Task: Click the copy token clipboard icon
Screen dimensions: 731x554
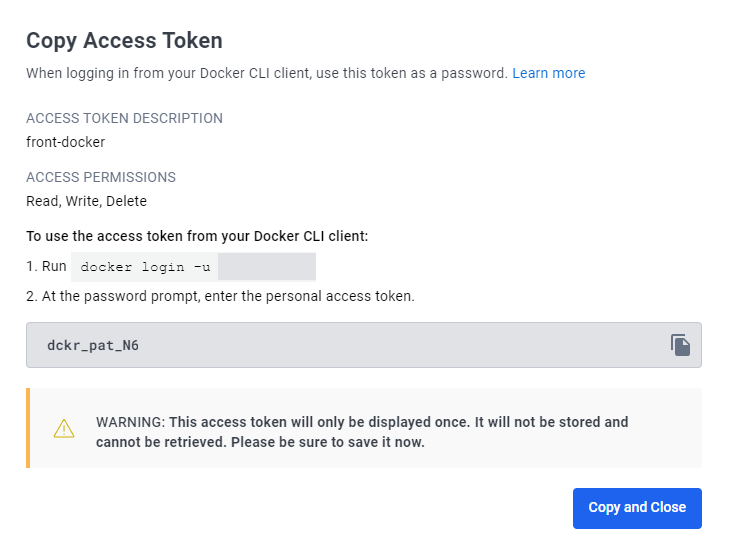Action: point(680,345)
